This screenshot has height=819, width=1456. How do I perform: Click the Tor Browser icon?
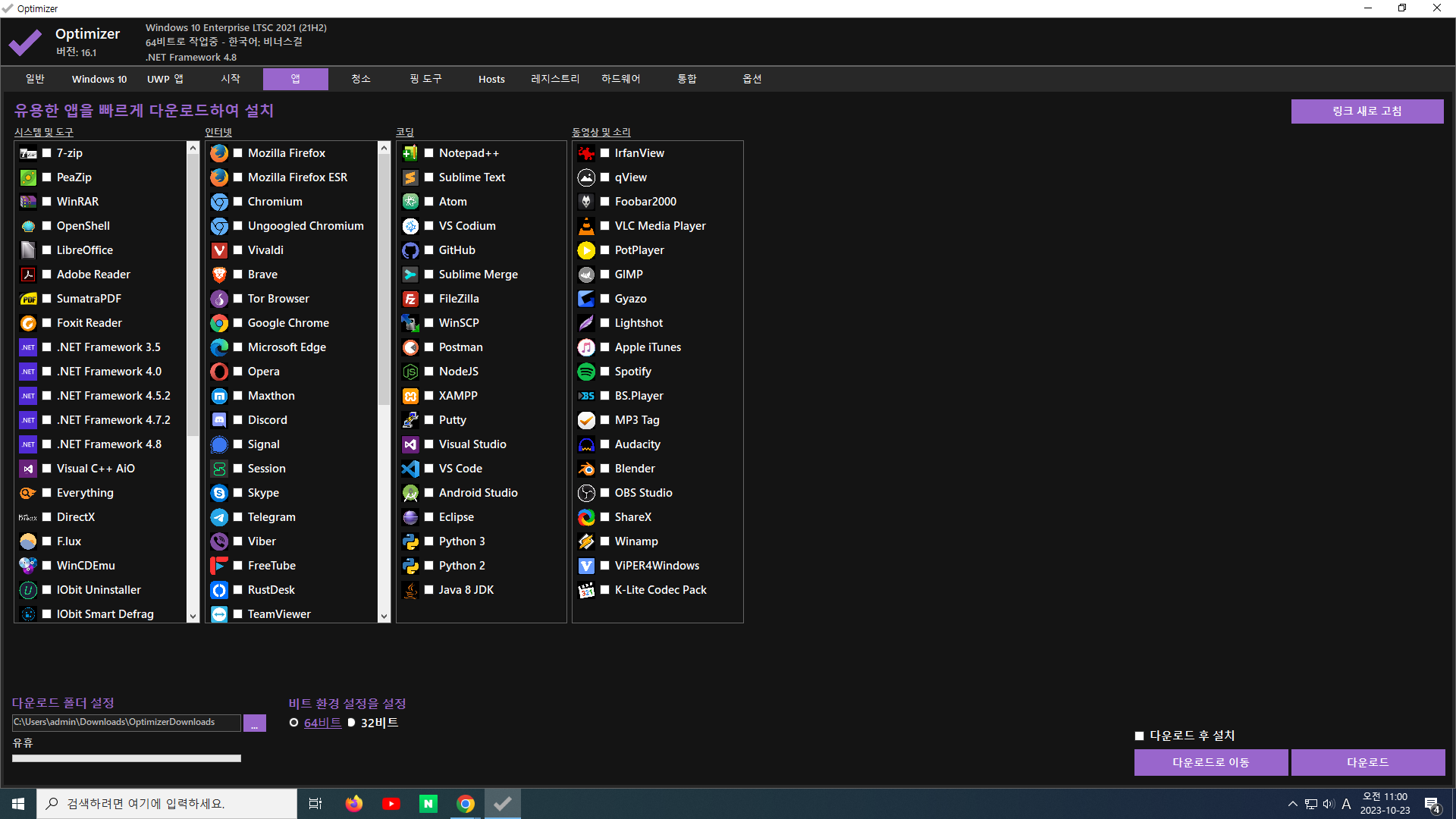coord(219,299)
